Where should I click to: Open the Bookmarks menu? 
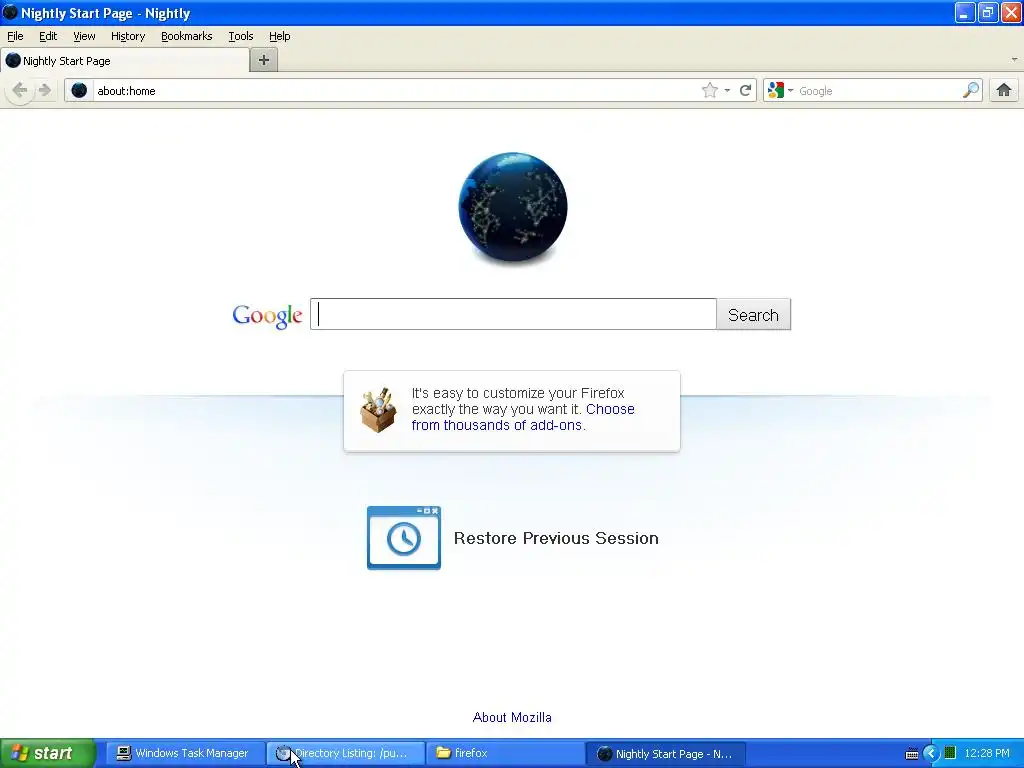pyautogui.click(x=187, y=37)
